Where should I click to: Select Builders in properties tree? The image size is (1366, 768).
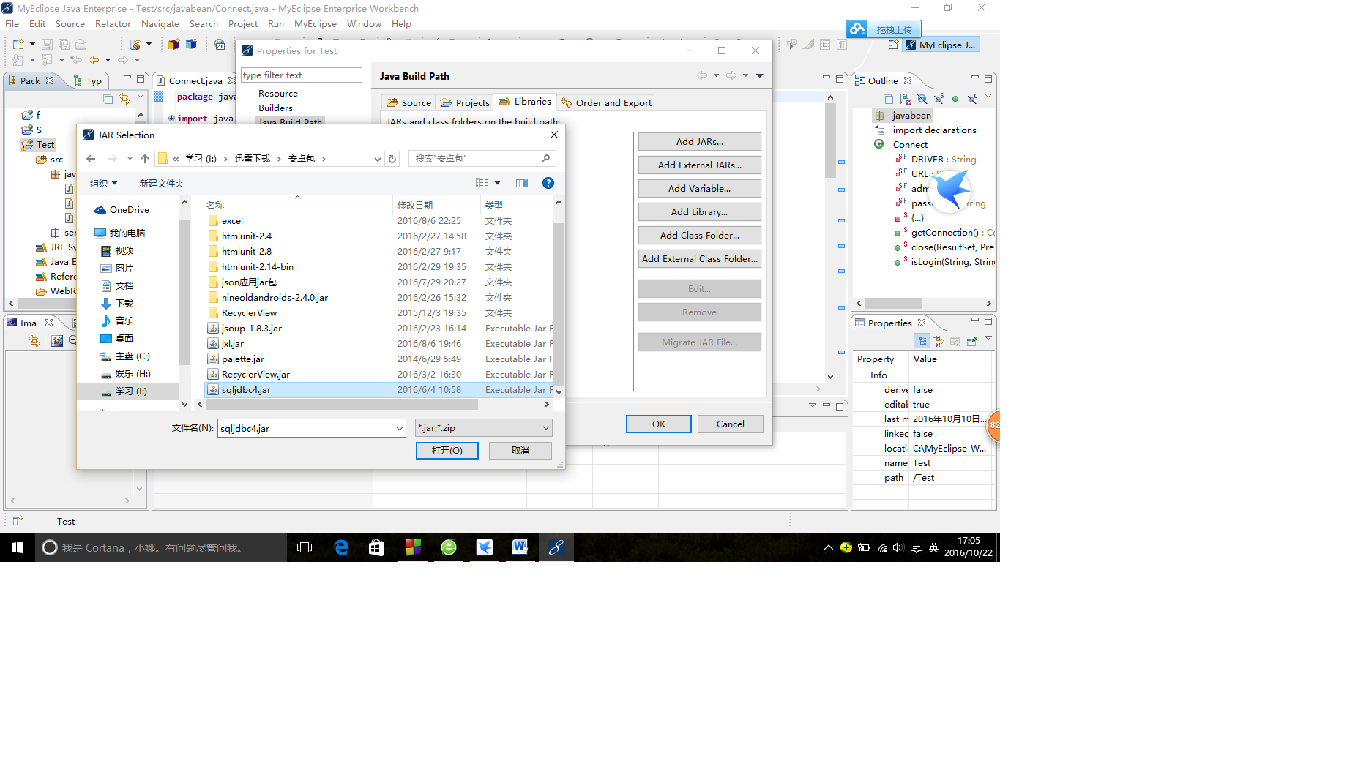(276, 107)
